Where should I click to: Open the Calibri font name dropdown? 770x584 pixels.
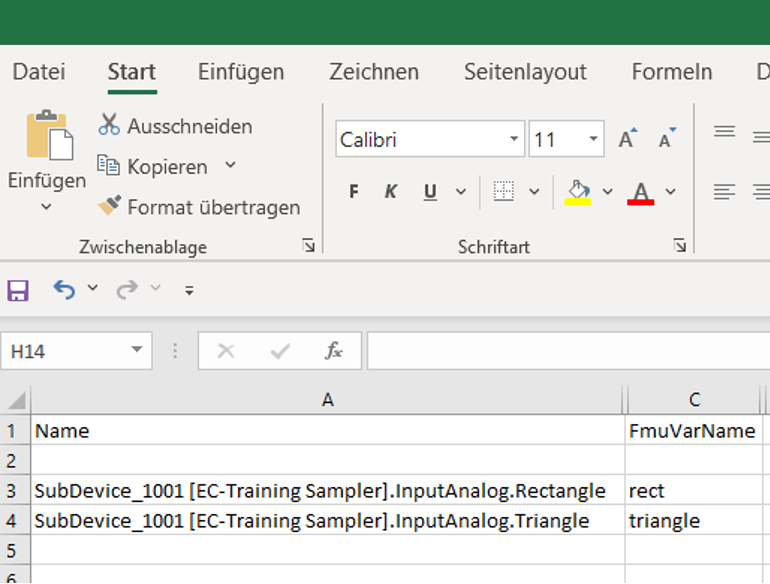[514, 140]
